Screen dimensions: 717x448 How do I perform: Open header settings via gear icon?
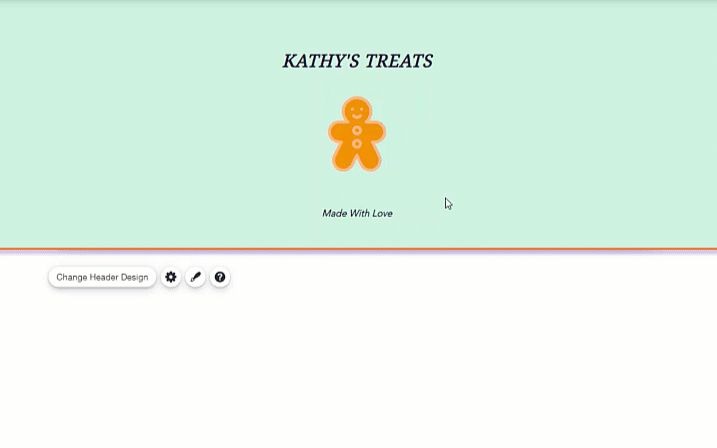[x=171, y=277]
